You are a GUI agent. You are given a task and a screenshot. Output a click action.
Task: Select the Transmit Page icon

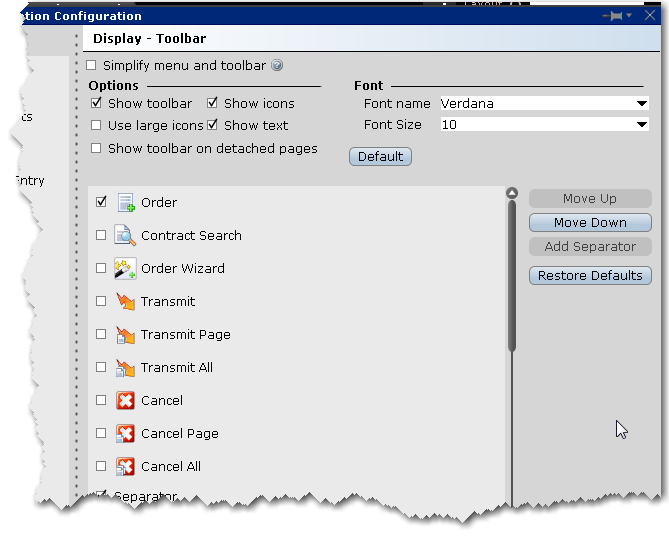(126, 335)
